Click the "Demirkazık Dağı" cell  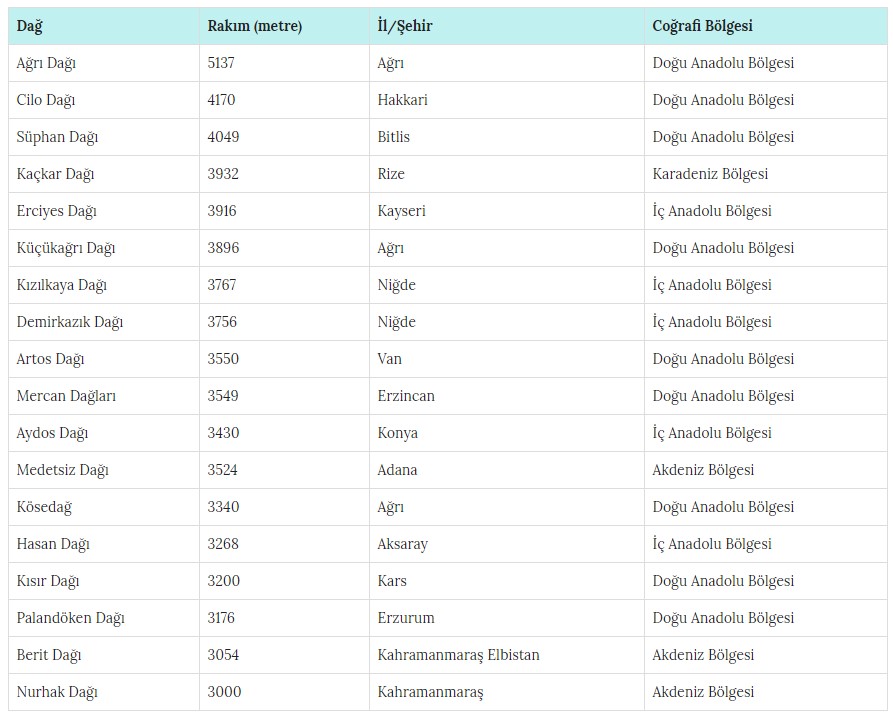(x=70, y=322)
